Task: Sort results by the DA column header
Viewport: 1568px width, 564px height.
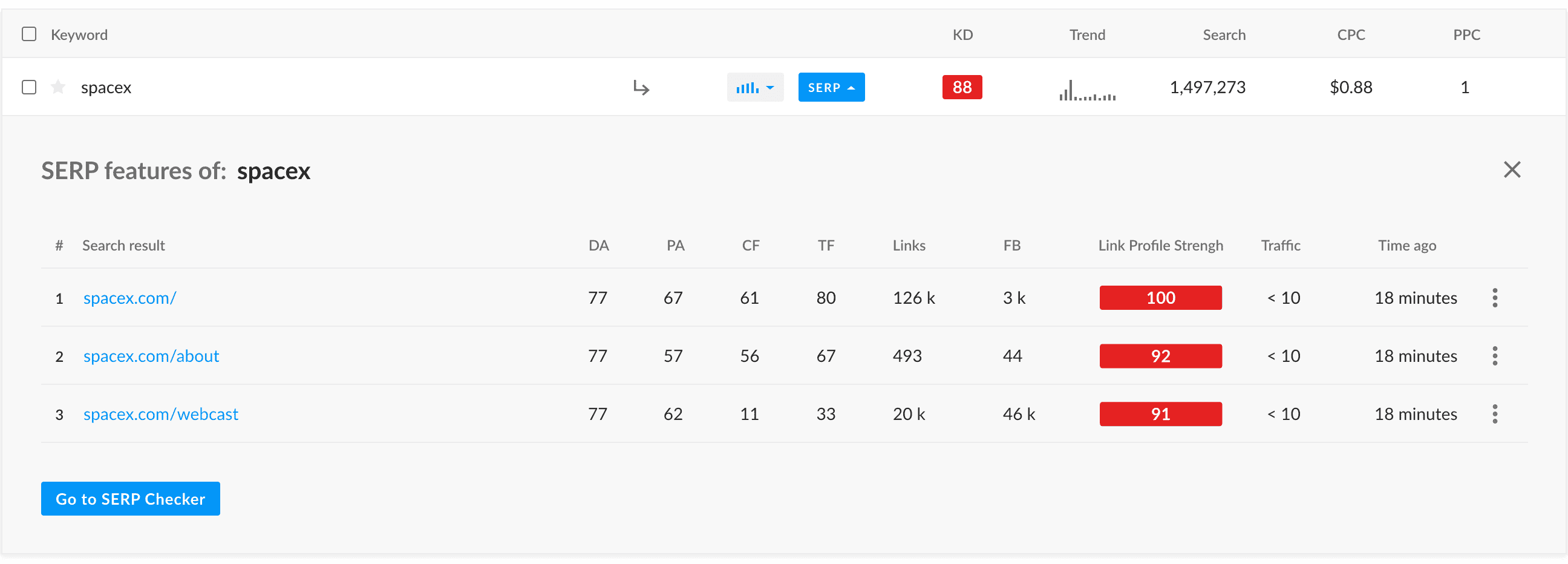Action: tap(598, 246)
